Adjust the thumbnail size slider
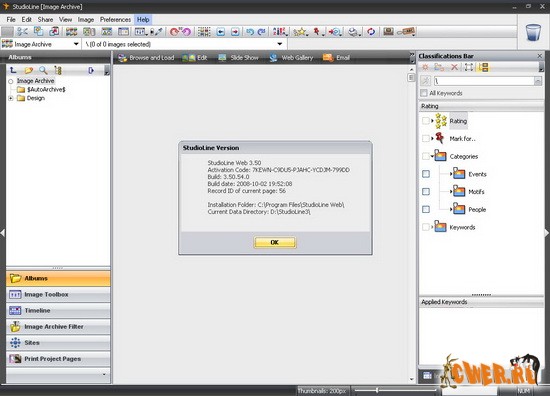550x396 pixels. coord(377,390)
